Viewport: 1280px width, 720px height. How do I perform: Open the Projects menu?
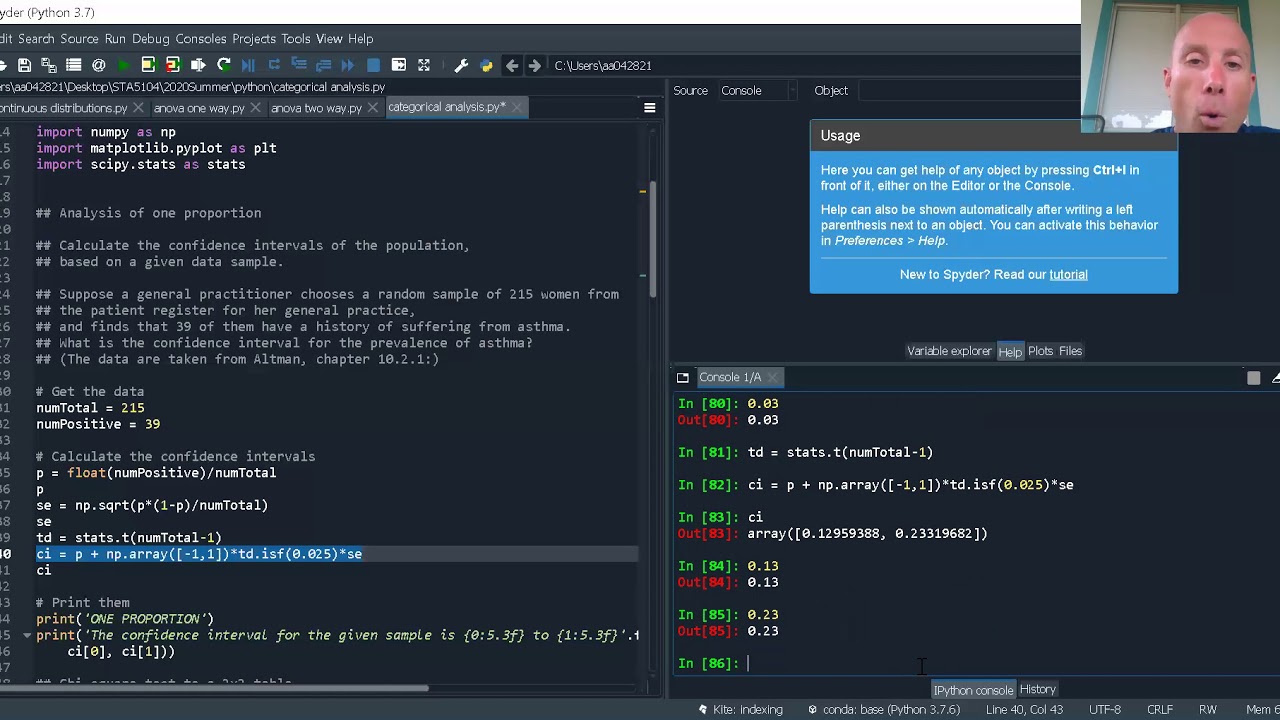click(x=254, y=39)
